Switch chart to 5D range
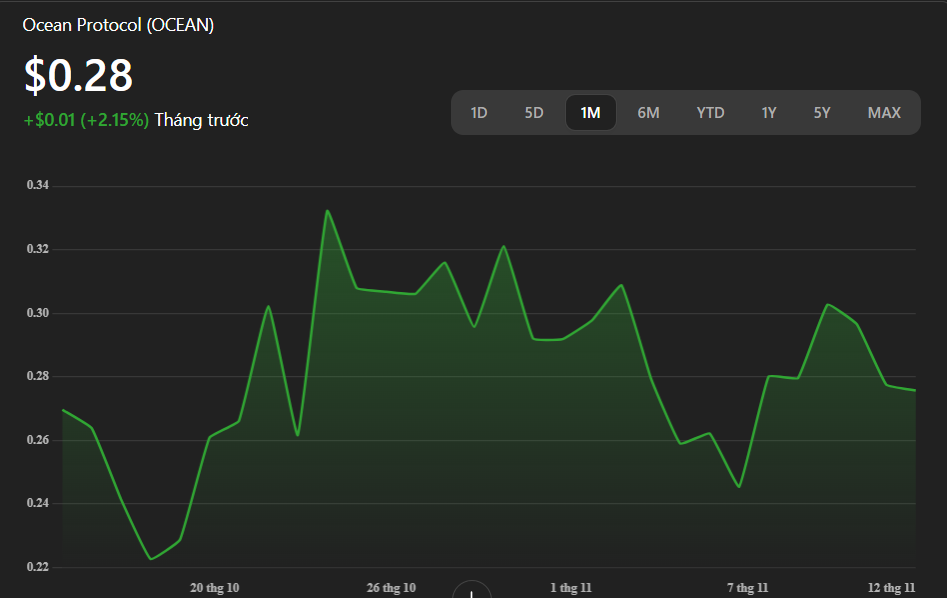The width and height of the screenshot is (947, 598). (x=534, y=113)
